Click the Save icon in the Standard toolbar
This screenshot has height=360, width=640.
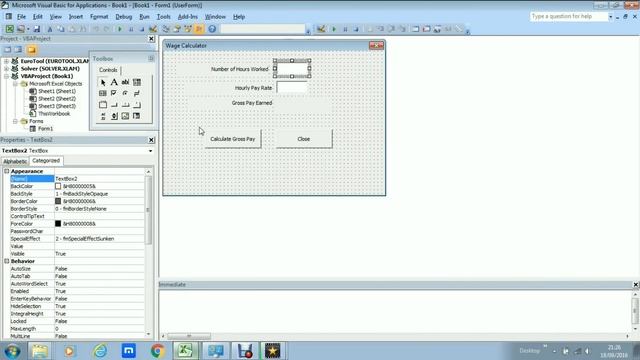click(37, 29)
